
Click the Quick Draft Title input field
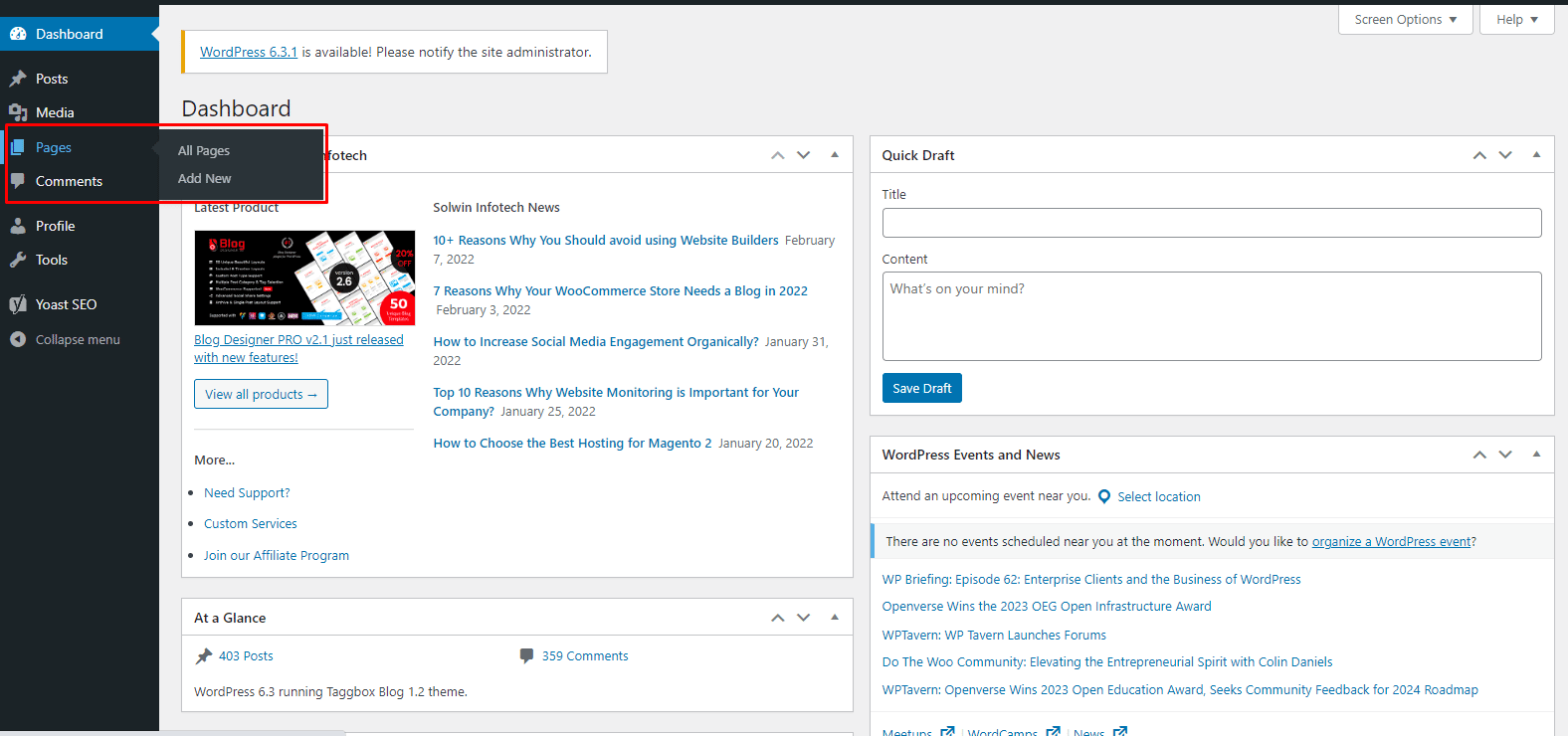point(1211,223)
